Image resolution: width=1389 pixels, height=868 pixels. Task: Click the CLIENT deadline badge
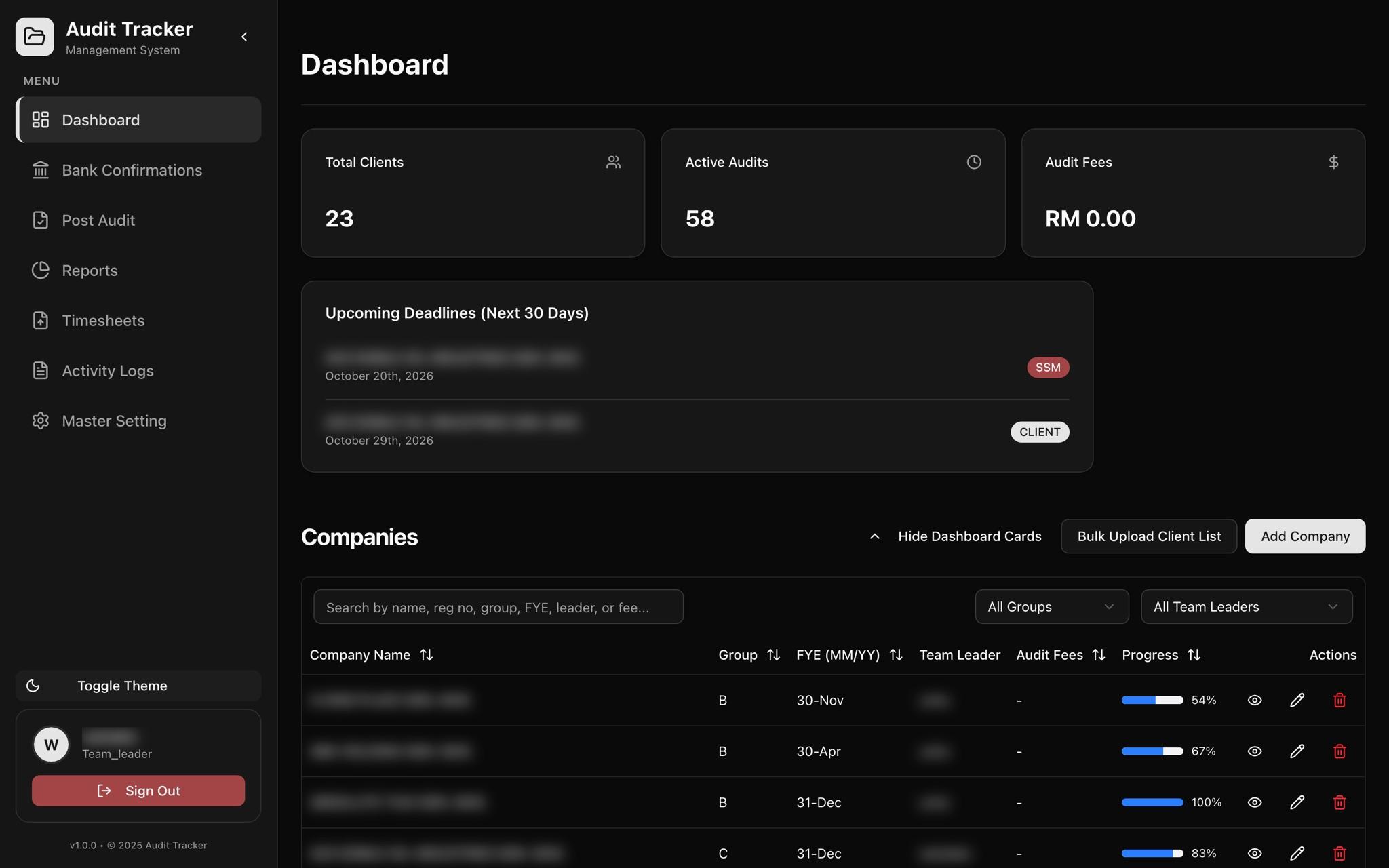(1040, 432)
